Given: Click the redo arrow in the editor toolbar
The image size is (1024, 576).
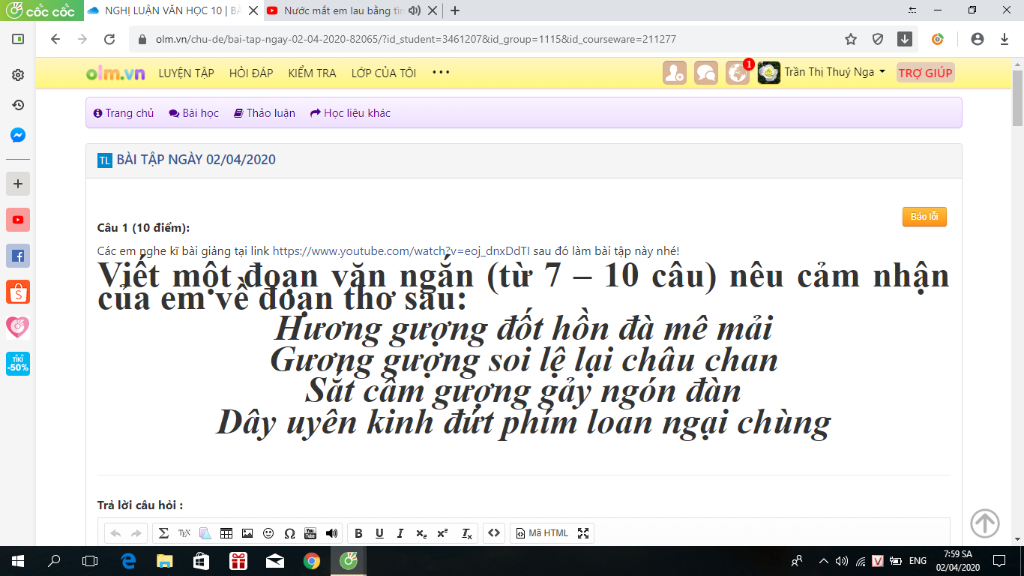Looking at the screenshot, I should pos(136,534).
